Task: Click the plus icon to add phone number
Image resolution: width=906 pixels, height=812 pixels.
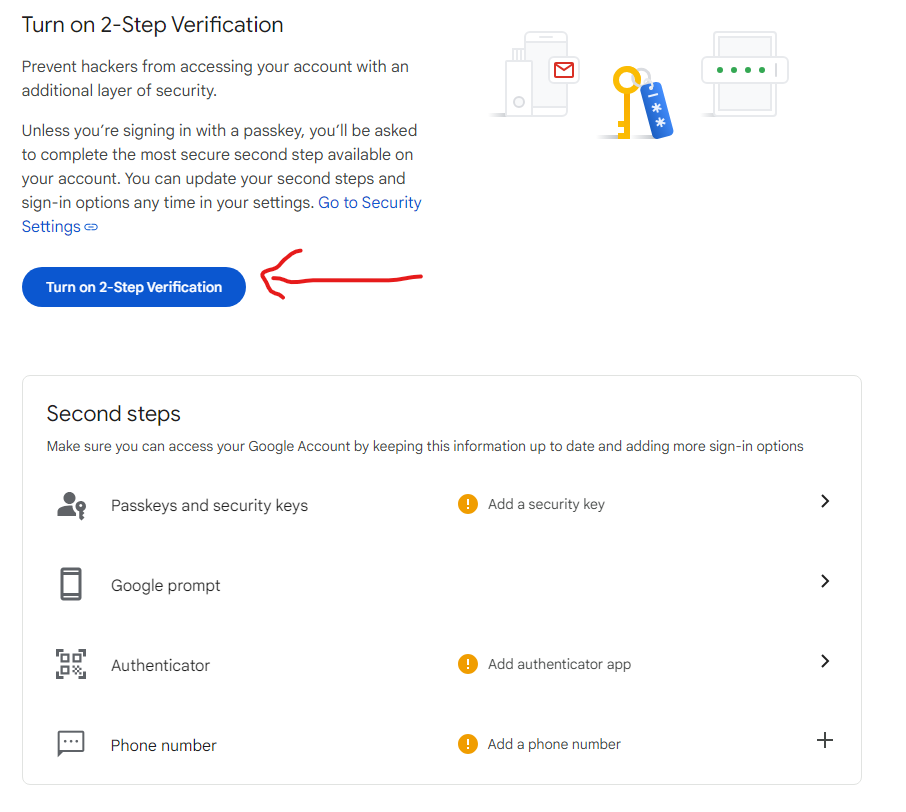Action: click(825, 740)
